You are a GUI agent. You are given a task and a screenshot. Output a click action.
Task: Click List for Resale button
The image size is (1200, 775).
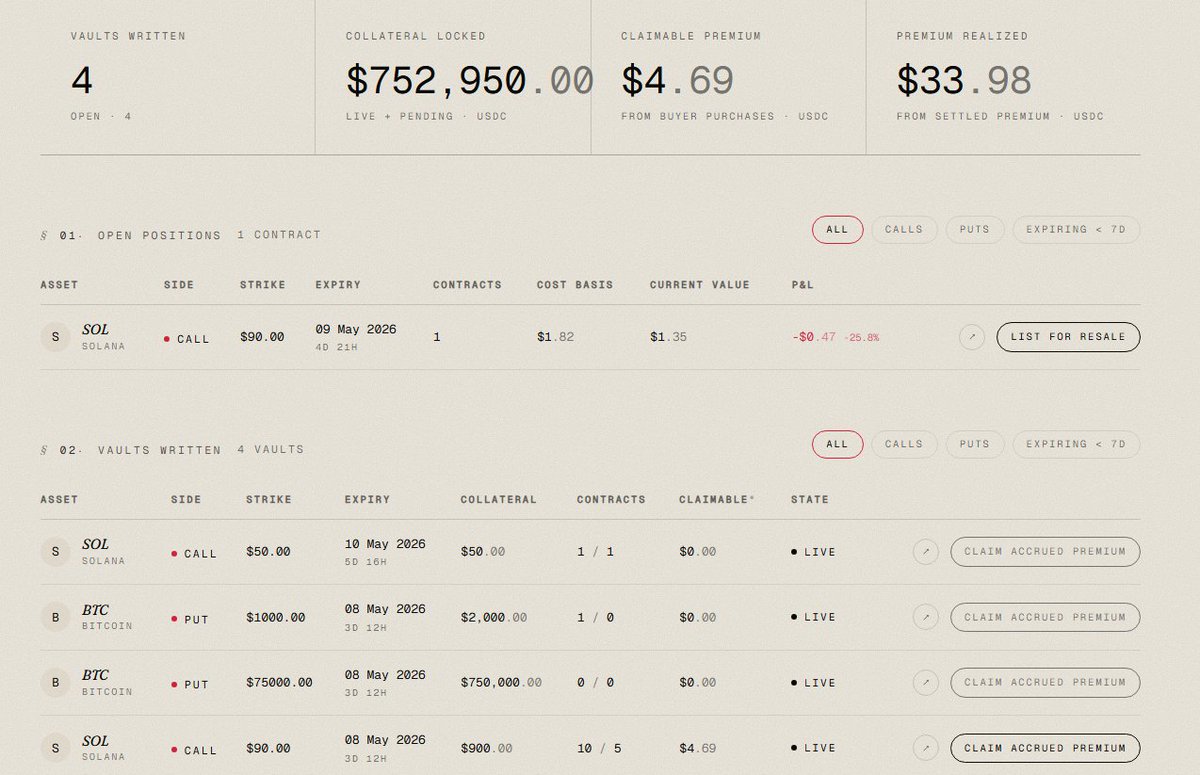(x=1068, y=337)
